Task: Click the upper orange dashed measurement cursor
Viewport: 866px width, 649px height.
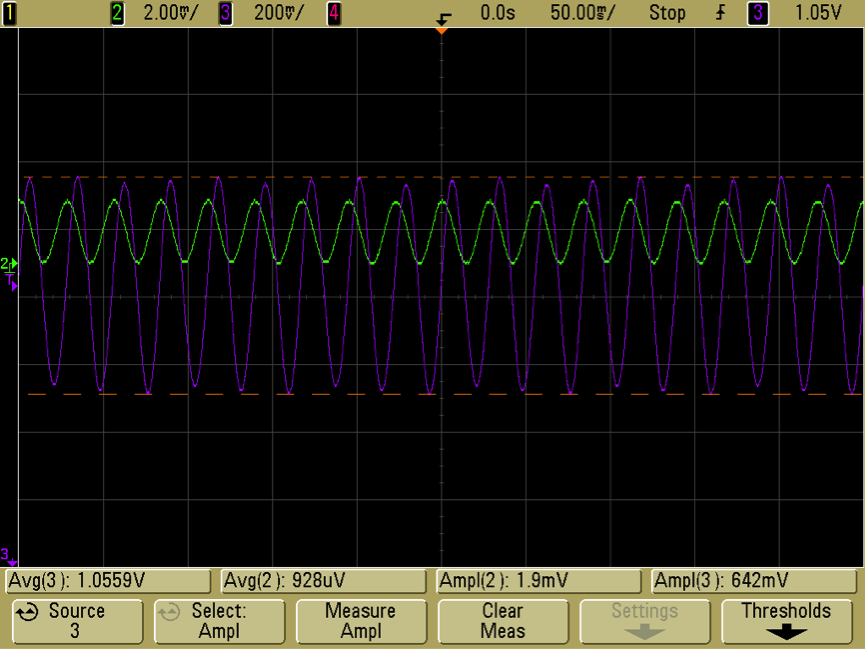Action: point(442,177)
